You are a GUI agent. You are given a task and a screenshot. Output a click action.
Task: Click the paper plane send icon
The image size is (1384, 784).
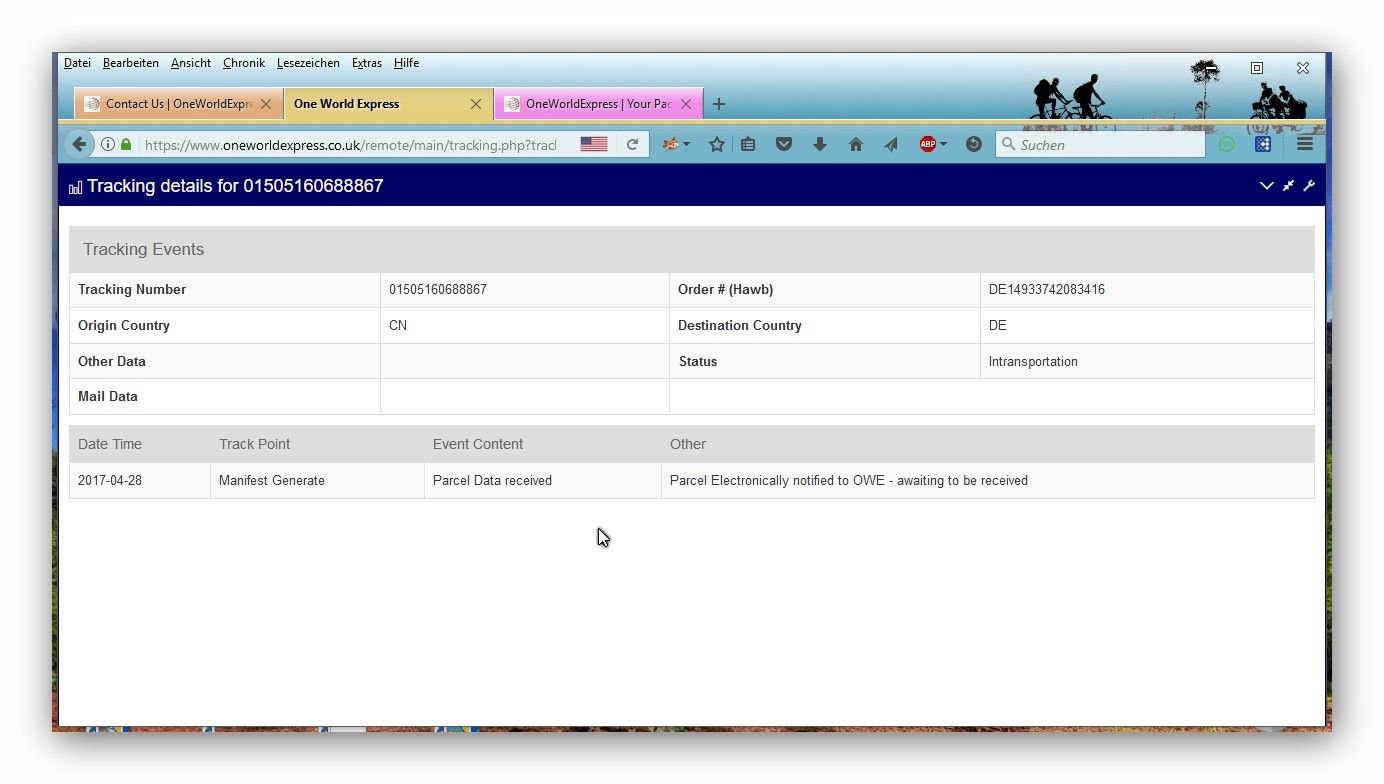[x=891, y=144]
